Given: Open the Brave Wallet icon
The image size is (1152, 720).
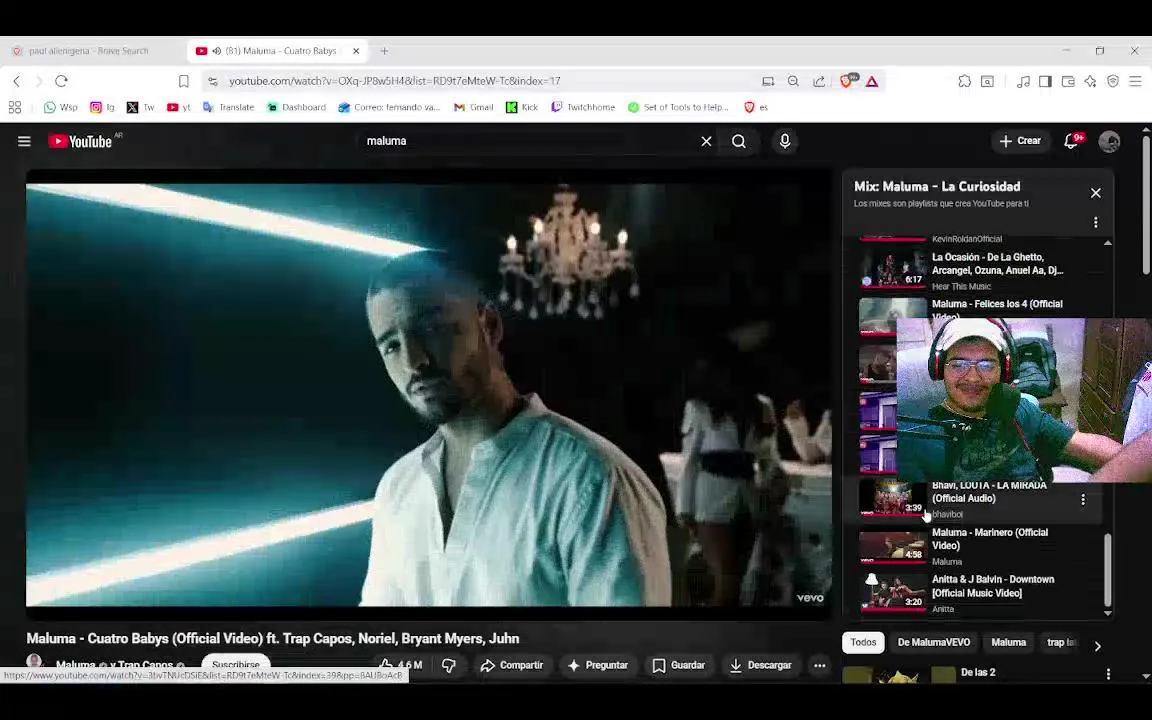Looking at the screenshot, I should click(x=1068, y=81).
